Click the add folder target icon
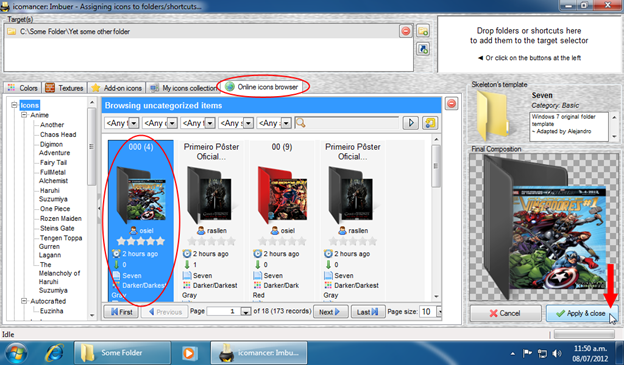 tap(423, 31)
